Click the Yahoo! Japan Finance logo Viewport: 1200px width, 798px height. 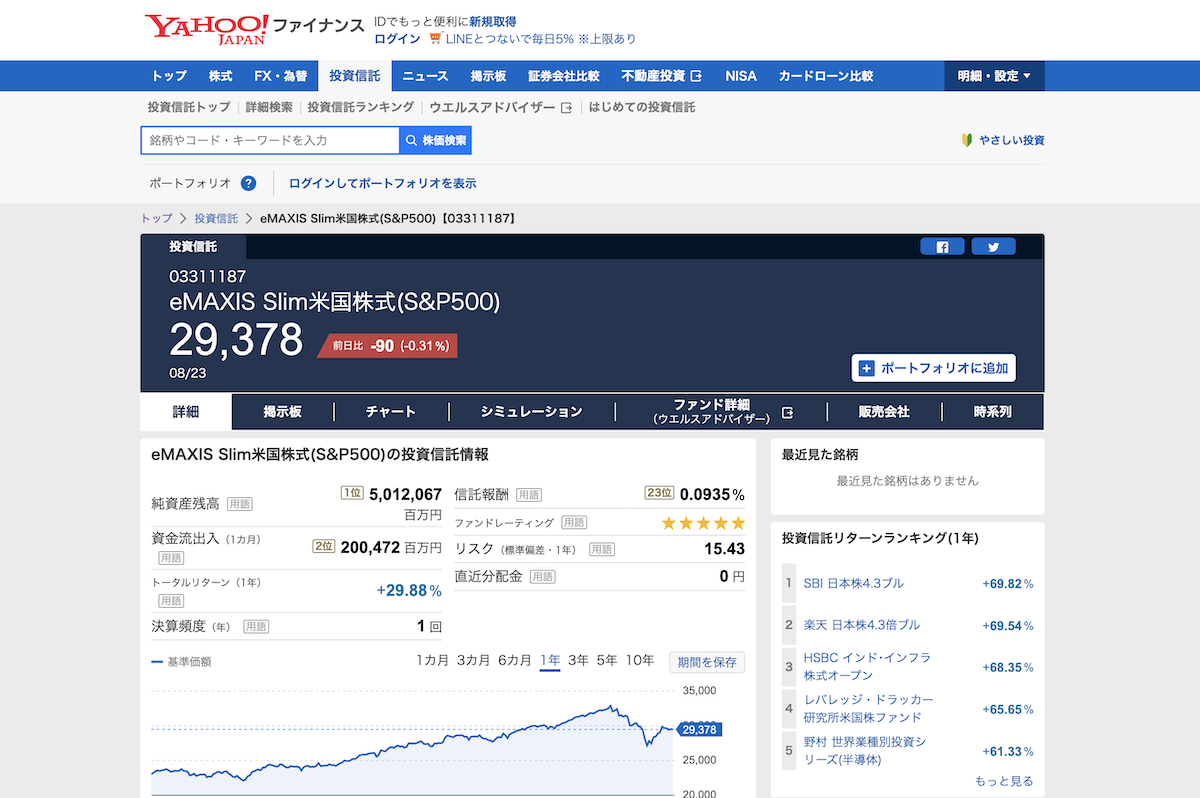click(254, 29)
